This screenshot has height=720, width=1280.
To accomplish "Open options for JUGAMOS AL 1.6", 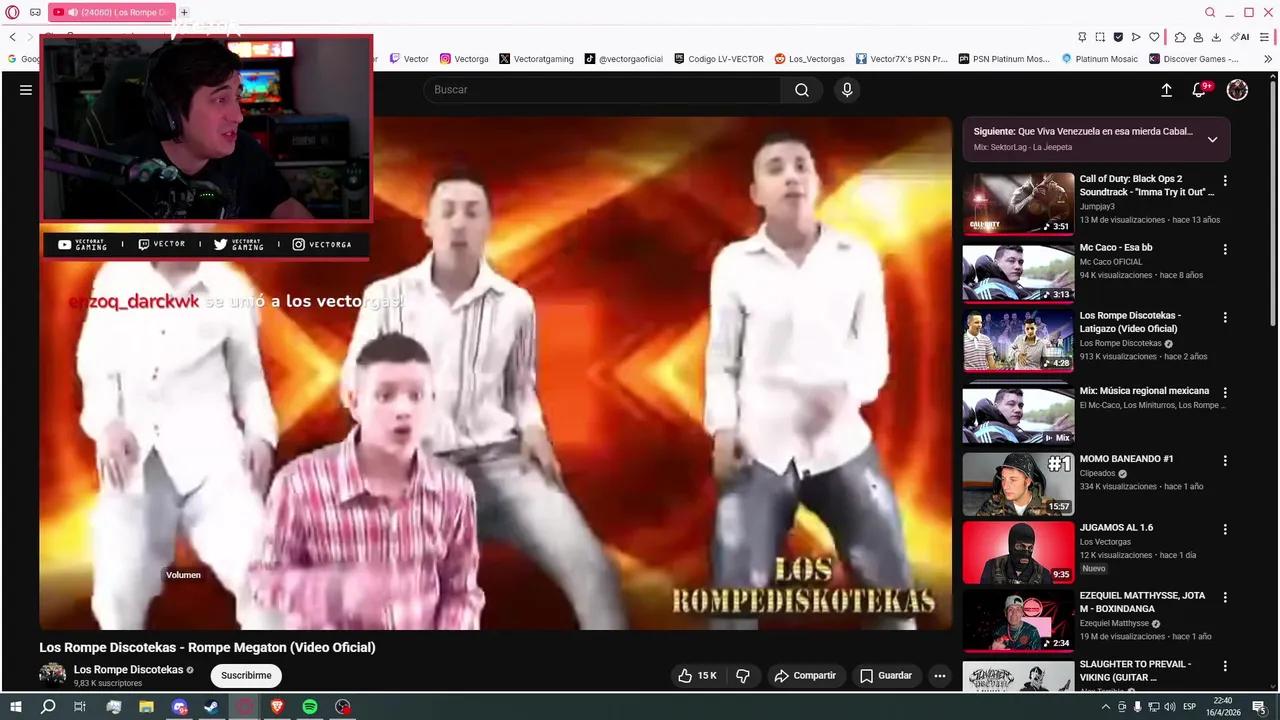I will (1225, 530).
